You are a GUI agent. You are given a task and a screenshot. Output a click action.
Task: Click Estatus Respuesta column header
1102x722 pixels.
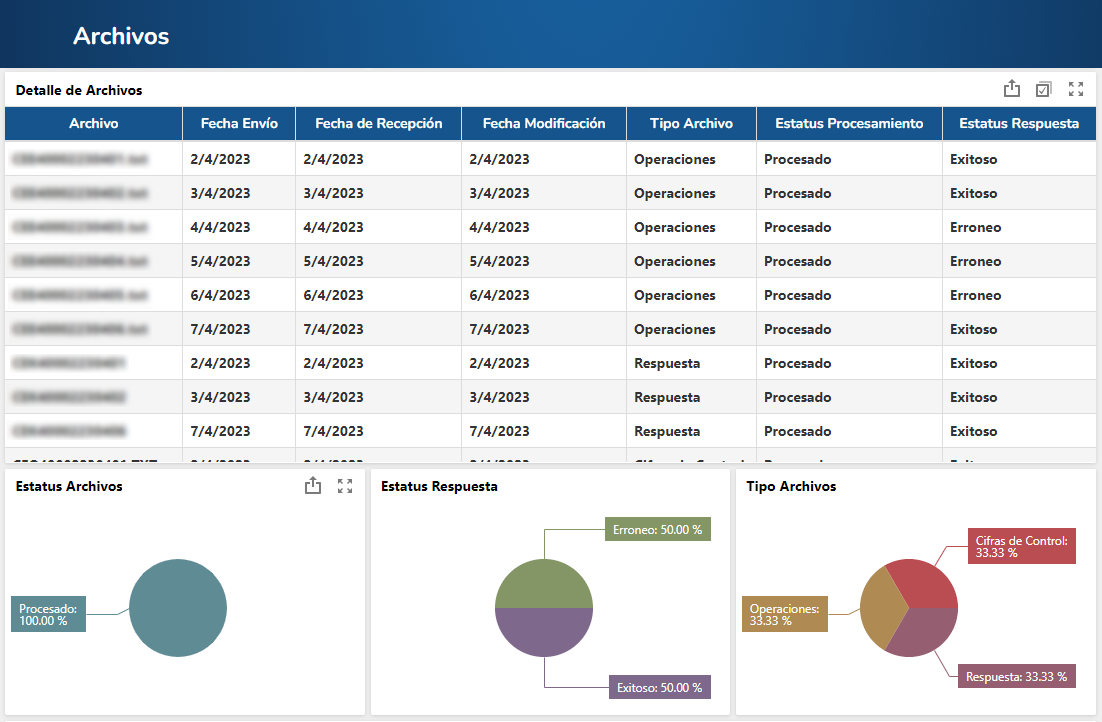[1019, 124]
